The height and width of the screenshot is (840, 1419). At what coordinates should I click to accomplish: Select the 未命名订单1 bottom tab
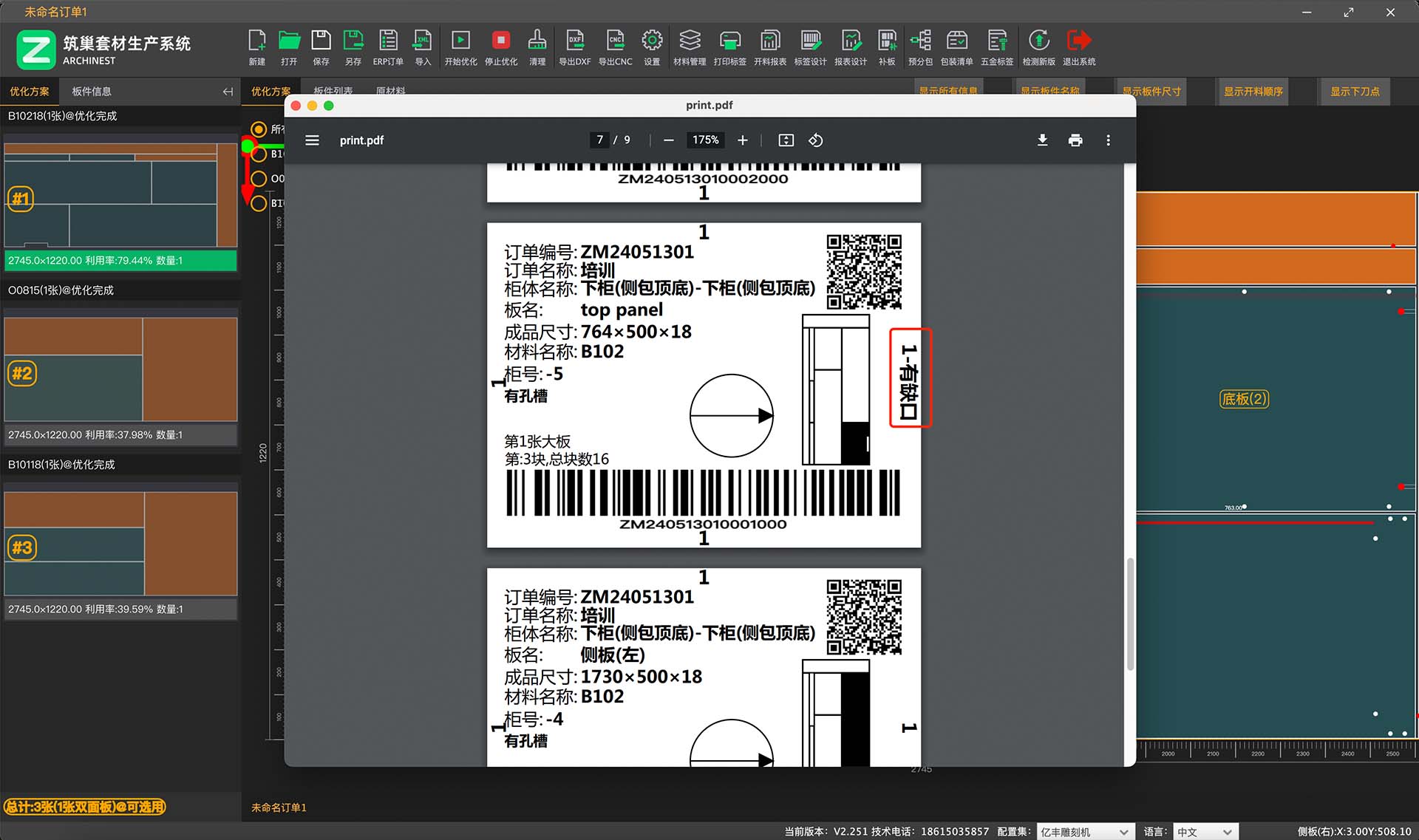279,807
